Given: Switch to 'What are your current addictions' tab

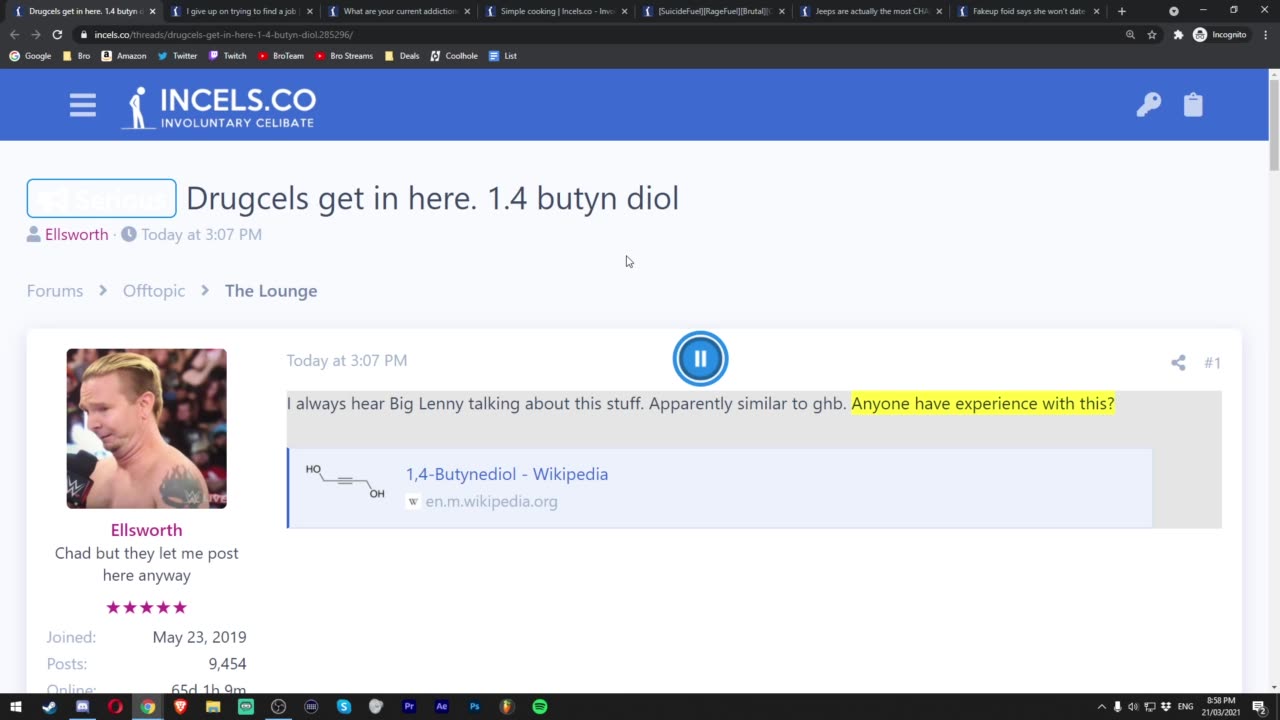Looking at the screenshot, I should 398,11.
